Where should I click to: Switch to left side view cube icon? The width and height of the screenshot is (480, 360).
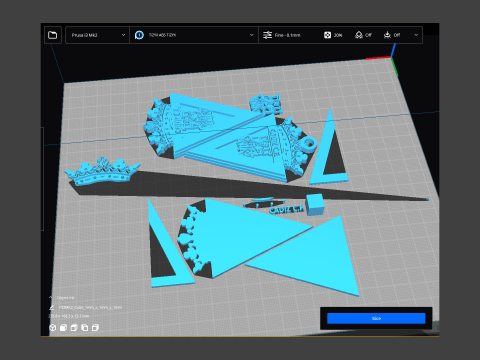click(x=85, y=328)
